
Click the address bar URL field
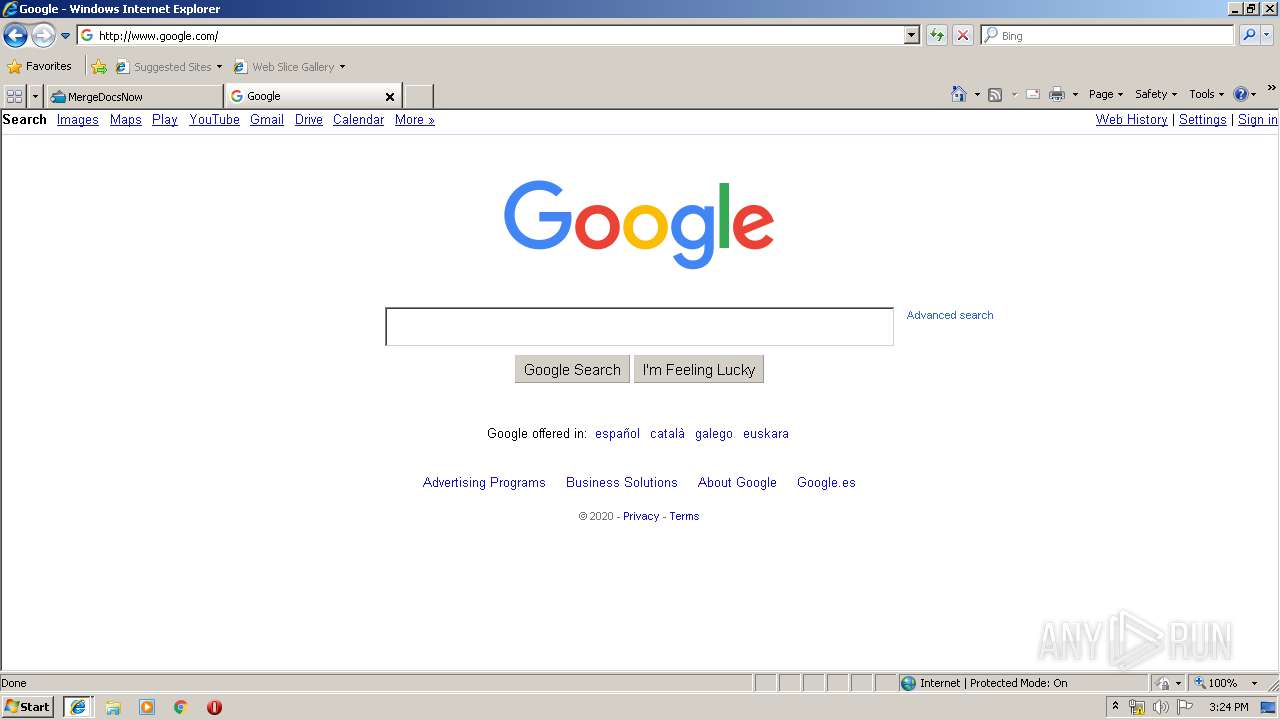[490, 35]
